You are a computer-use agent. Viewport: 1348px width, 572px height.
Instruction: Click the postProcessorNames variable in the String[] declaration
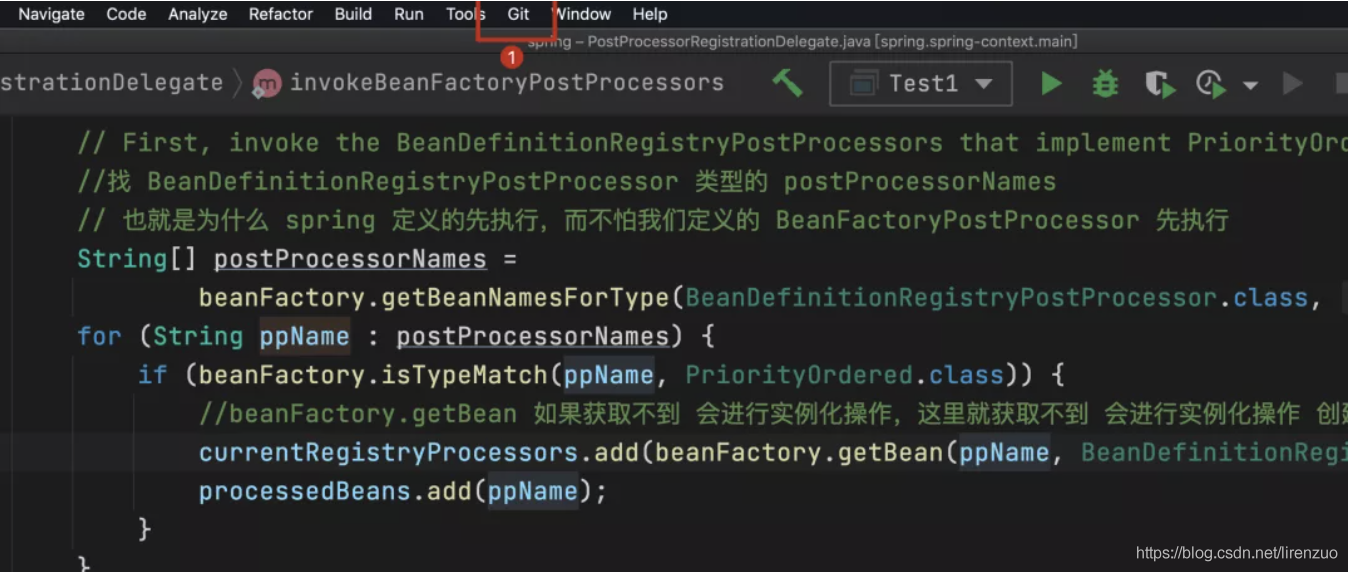[350, 259]
